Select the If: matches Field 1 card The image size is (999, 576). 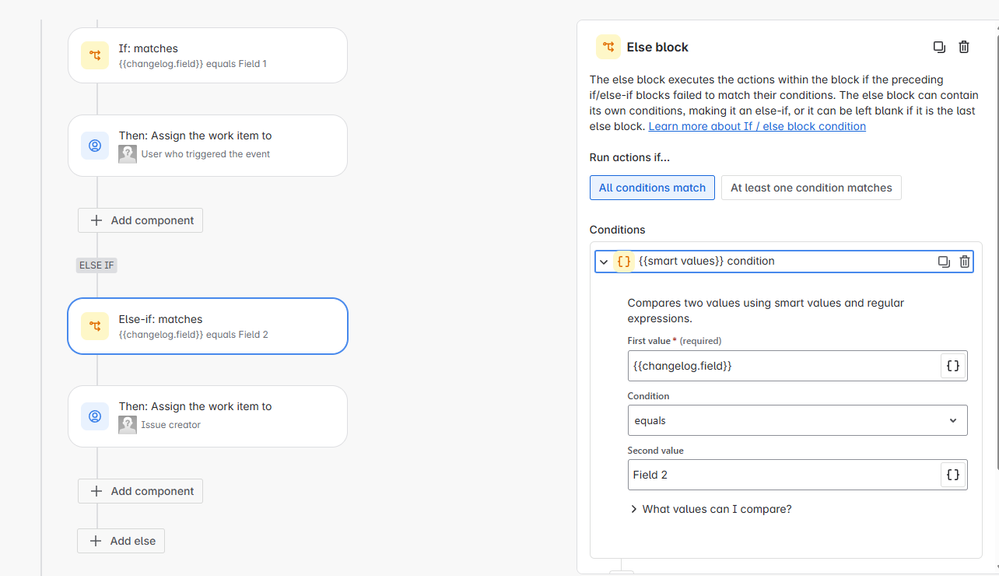(208, 55)
